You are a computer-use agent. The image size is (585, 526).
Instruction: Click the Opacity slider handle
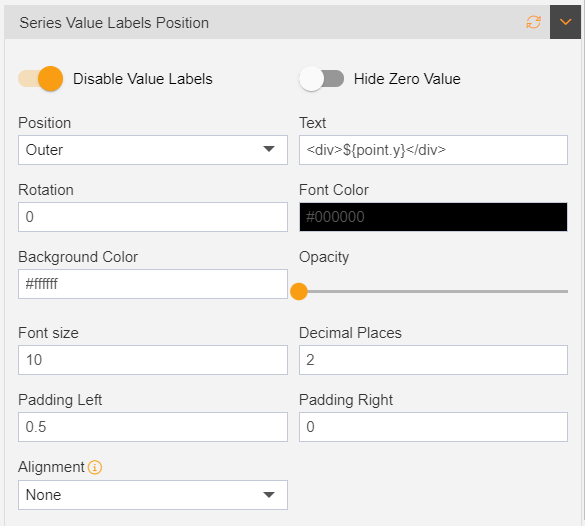click(x=299, y=291)
